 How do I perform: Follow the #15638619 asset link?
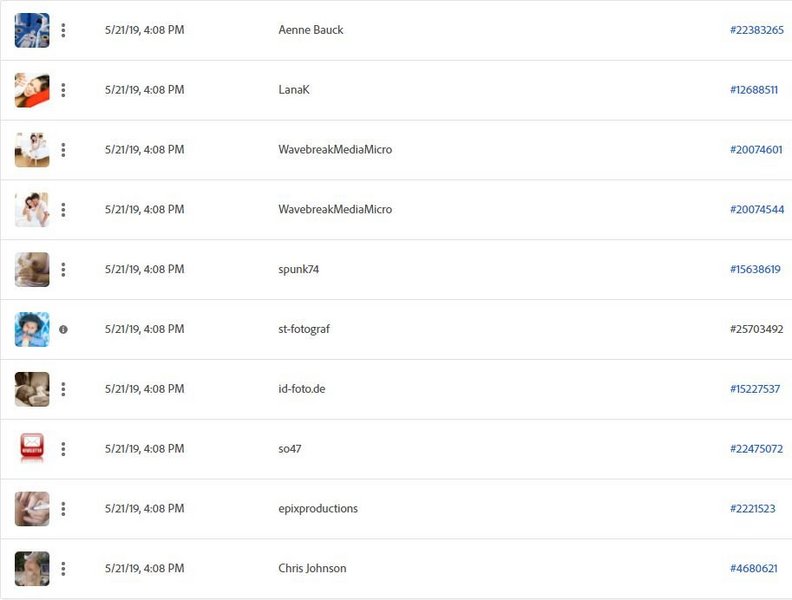(x=755, y=269)
